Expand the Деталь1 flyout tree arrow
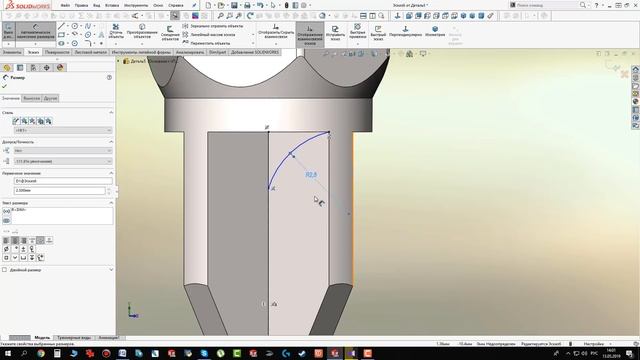This screenshot has width=640, height=360. pyautogui.click(x=119, y=61)
